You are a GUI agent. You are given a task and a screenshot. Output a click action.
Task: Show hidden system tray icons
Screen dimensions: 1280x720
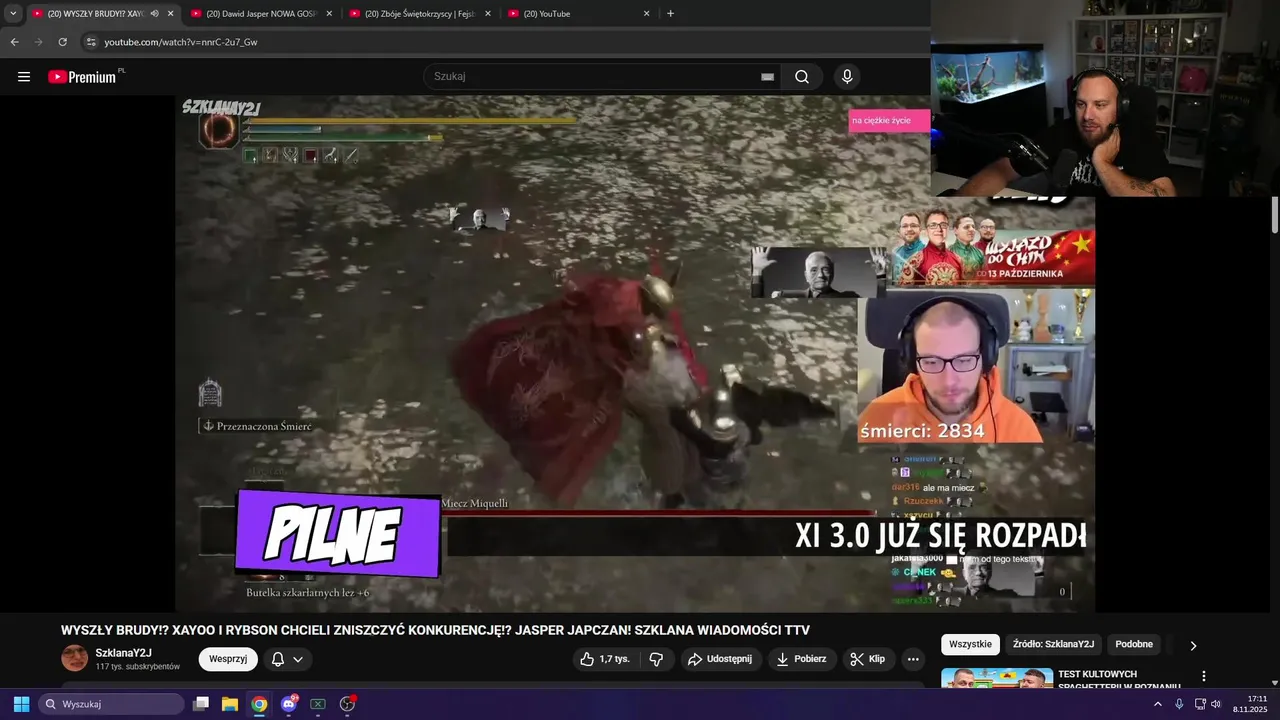click(x=1158, y=704)
